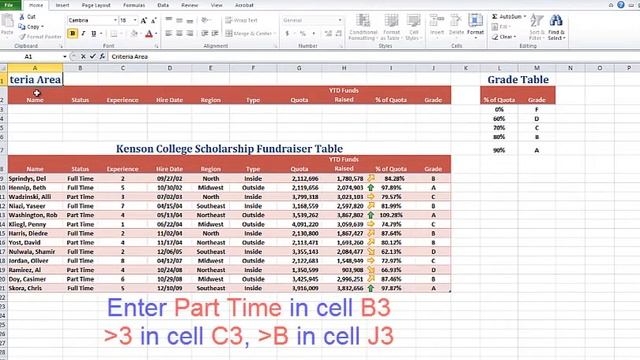Open the Clear dropdown
Screen dimensions: 640x360
tap(504, 37)
